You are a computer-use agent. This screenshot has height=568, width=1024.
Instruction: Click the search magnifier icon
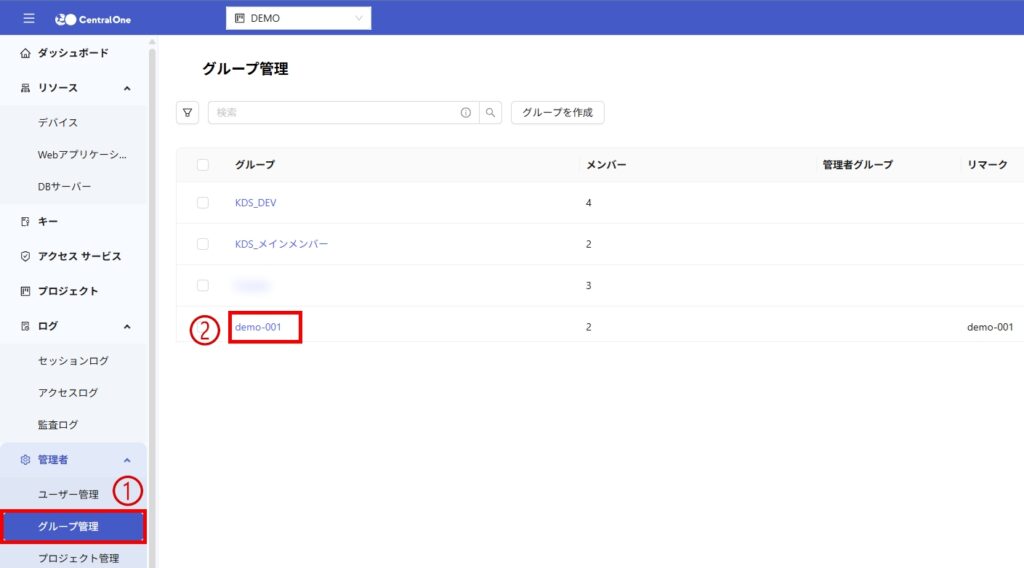coord(491,113)
